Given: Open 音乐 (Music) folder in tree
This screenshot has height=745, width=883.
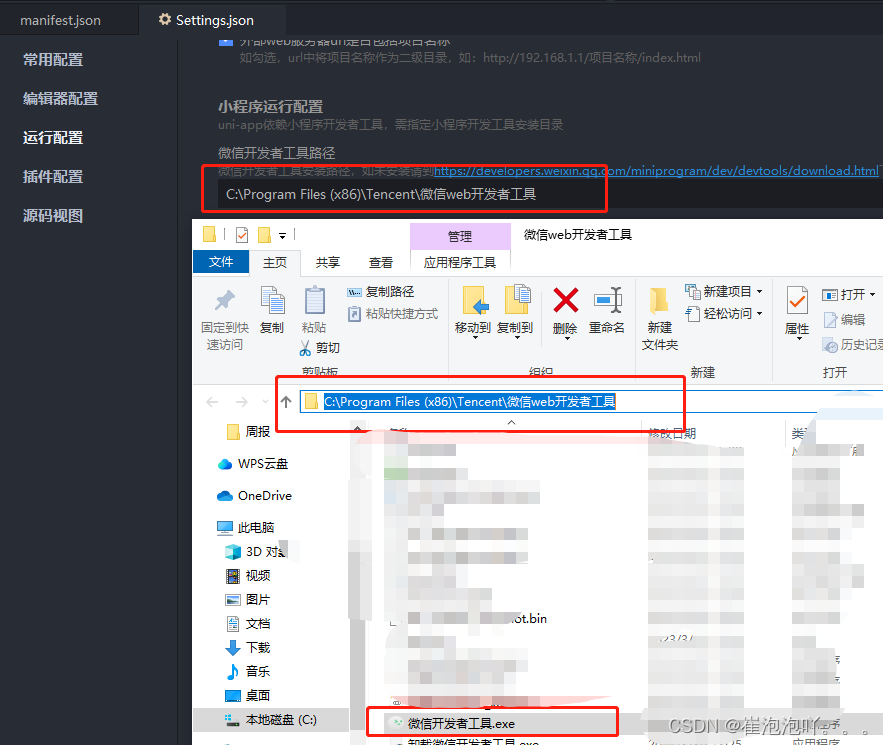Looking at the screenshot, I should tap(248, 671).
